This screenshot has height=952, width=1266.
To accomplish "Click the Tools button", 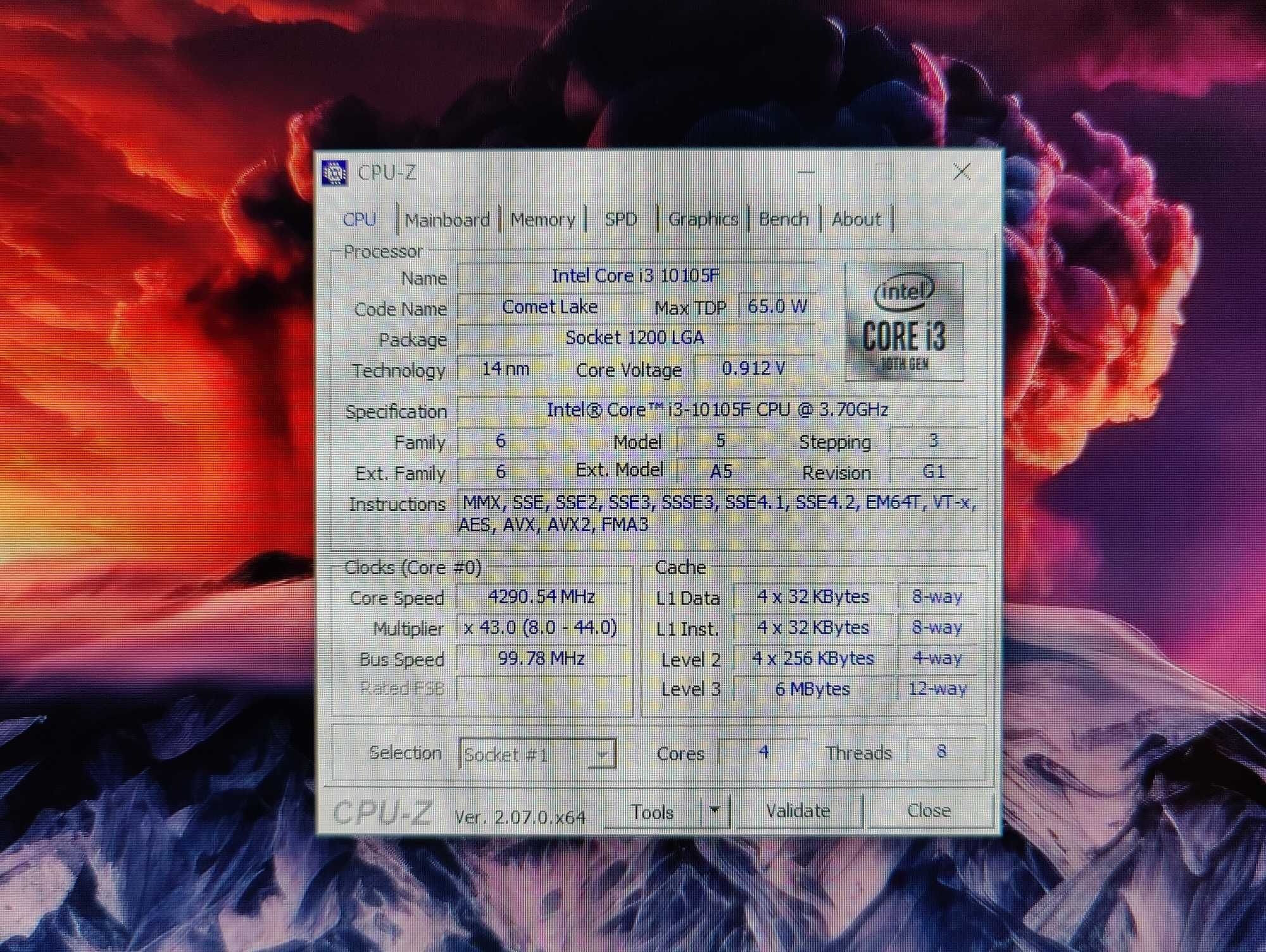I will click(653, 811).
